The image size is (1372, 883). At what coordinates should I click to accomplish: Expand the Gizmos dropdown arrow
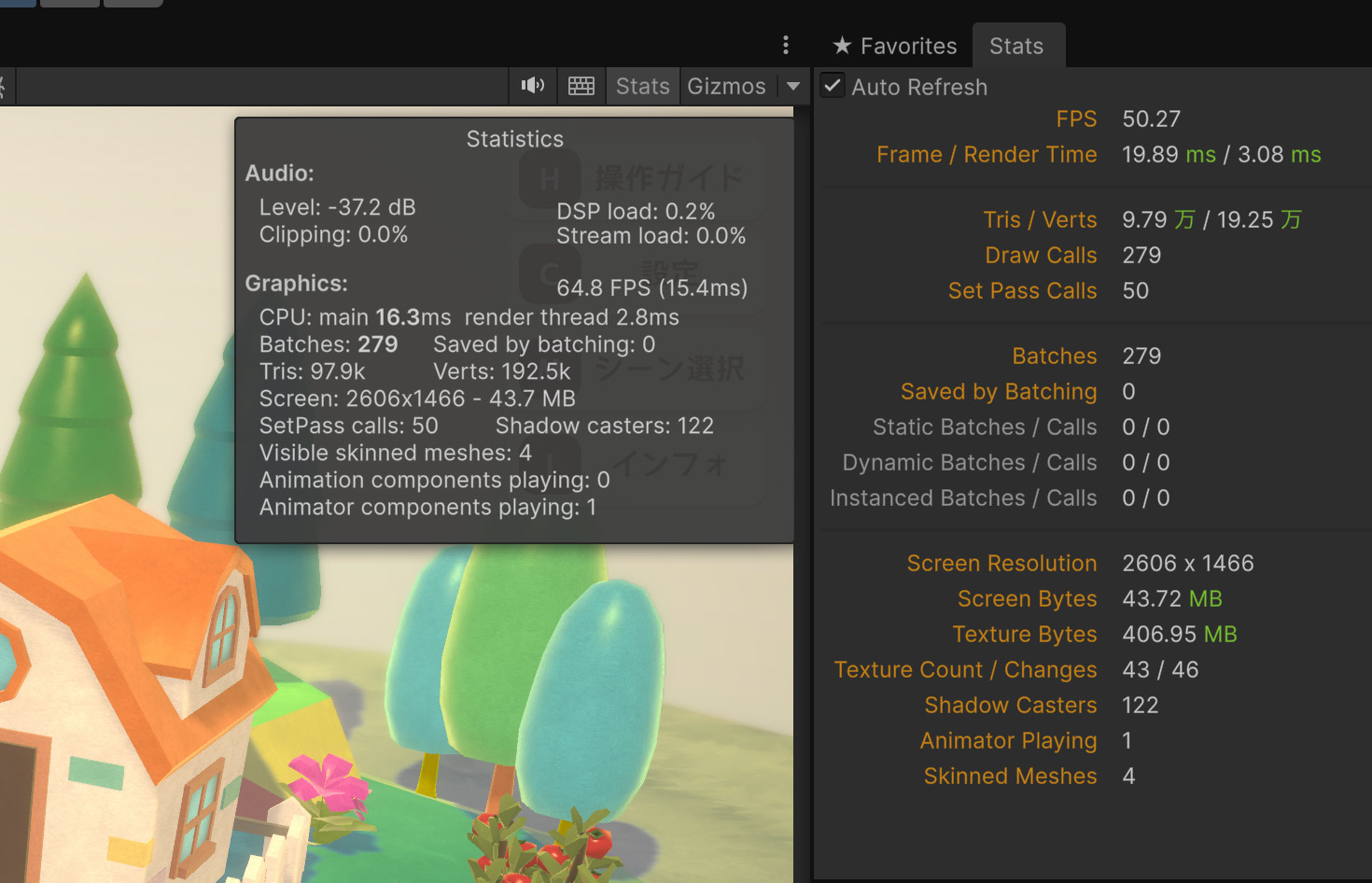pos(793,86)
